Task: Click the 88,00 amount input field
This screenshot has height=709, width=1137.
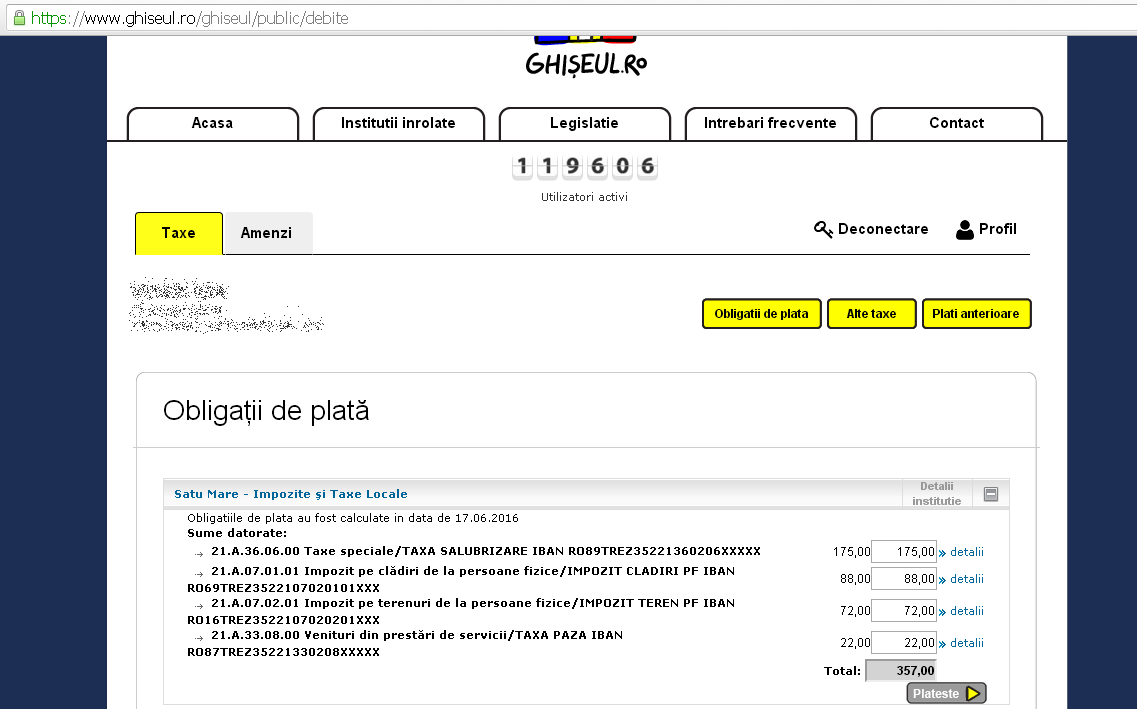Action: click(904, 579)
